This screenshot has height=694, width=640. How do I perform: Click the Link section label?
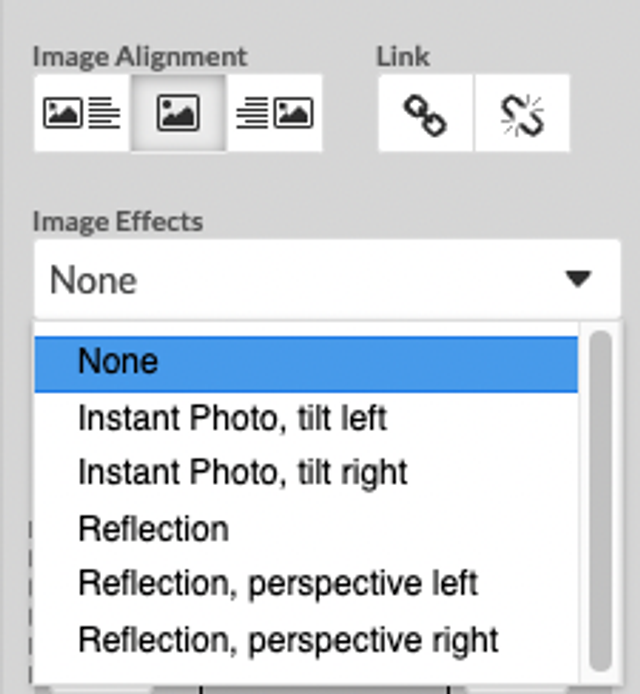point(403,57)
